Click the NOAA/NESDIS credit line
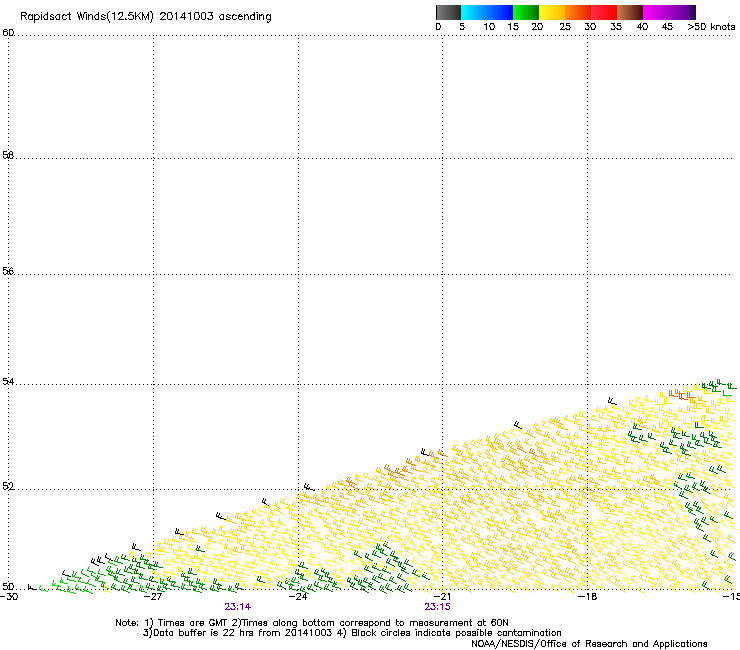The image size is (740, 650). 589,644
